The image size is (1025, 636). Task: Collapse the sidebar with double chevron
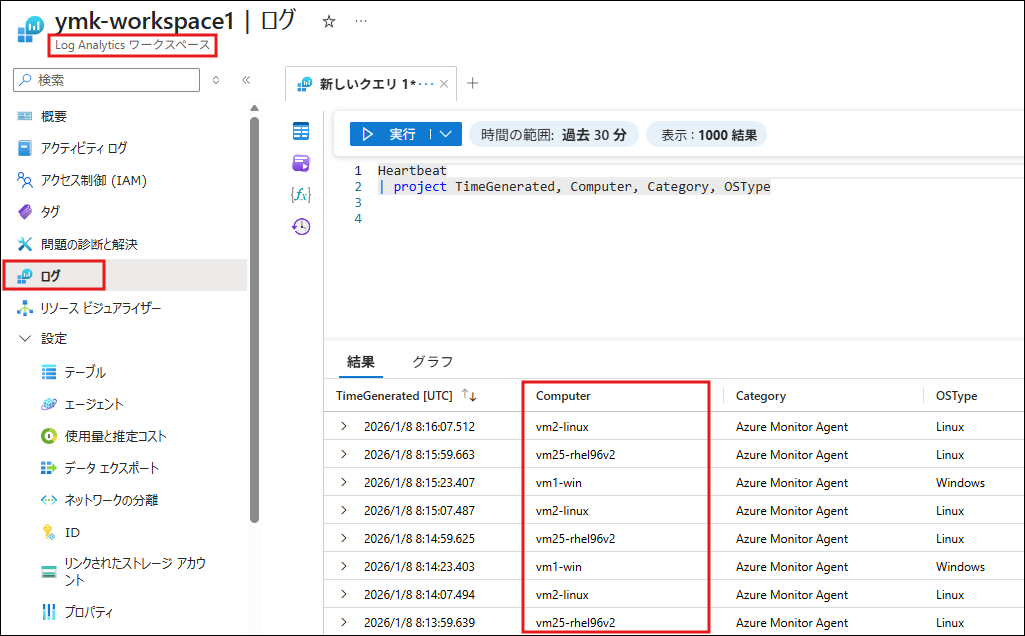click(x=246, y=80)
